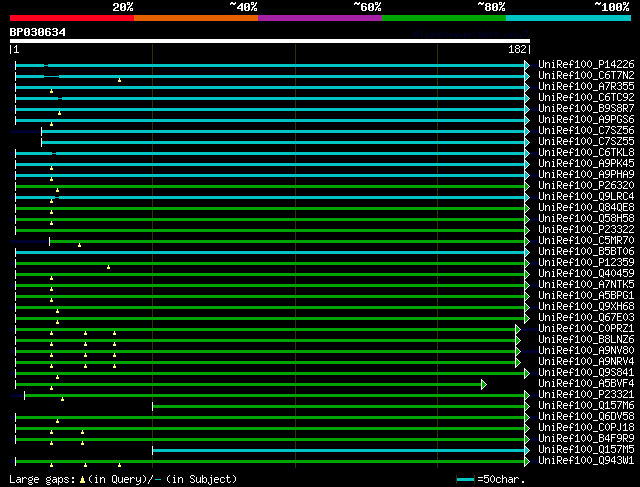
Task: Click UniRef100_C0PJ18 label
Action: coord(586,428)
